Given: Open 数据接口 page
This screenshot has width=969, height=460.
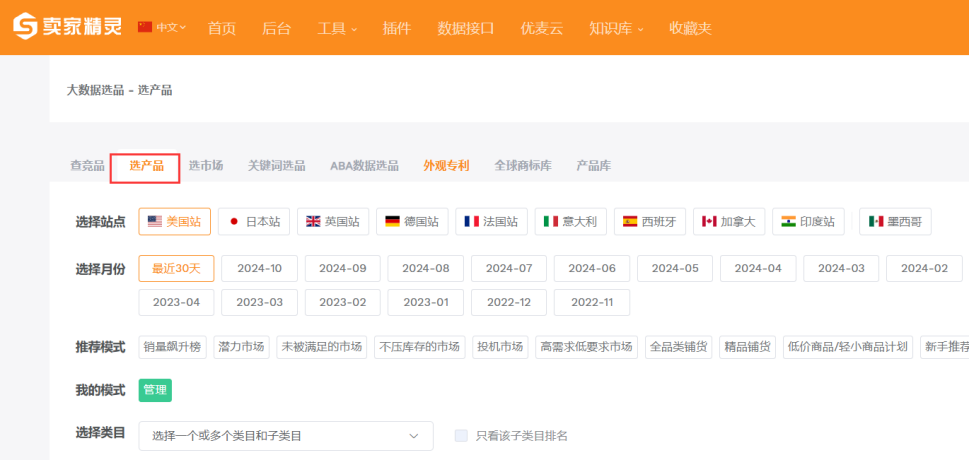Looking at the screenshot, I should click(x=465, y=28).
